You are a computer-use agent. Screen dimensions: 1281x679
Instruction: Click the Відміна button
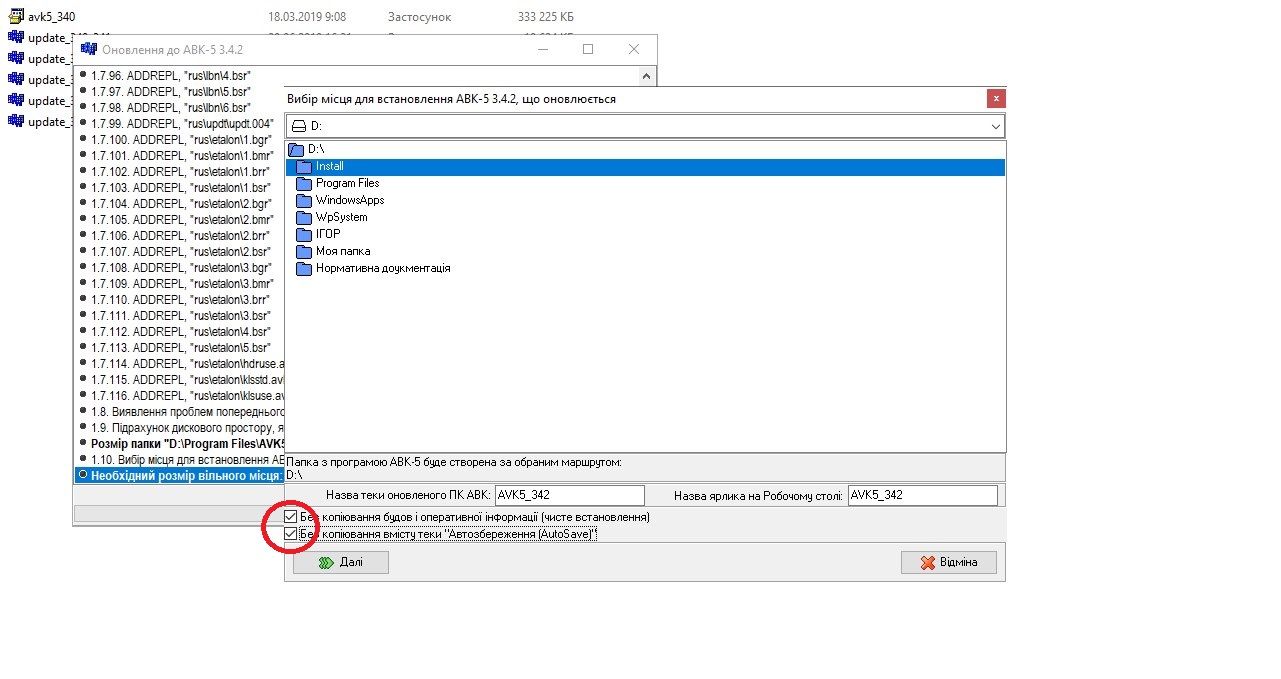pyautogui.click(x=949, y=563)
